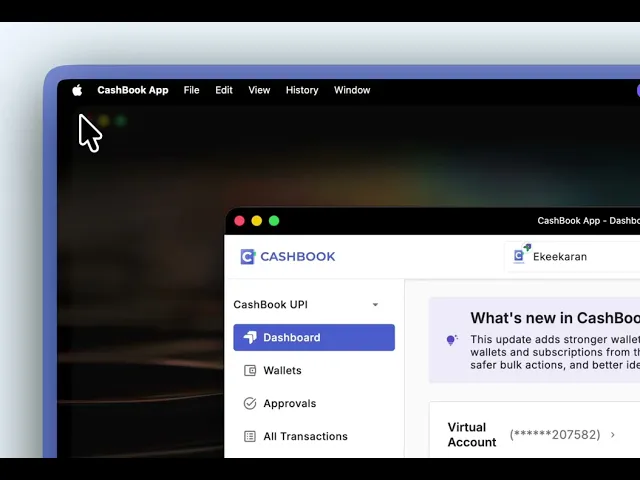
Task: Open the File menu
Action: pyautogui.click(x=191, y=90)
